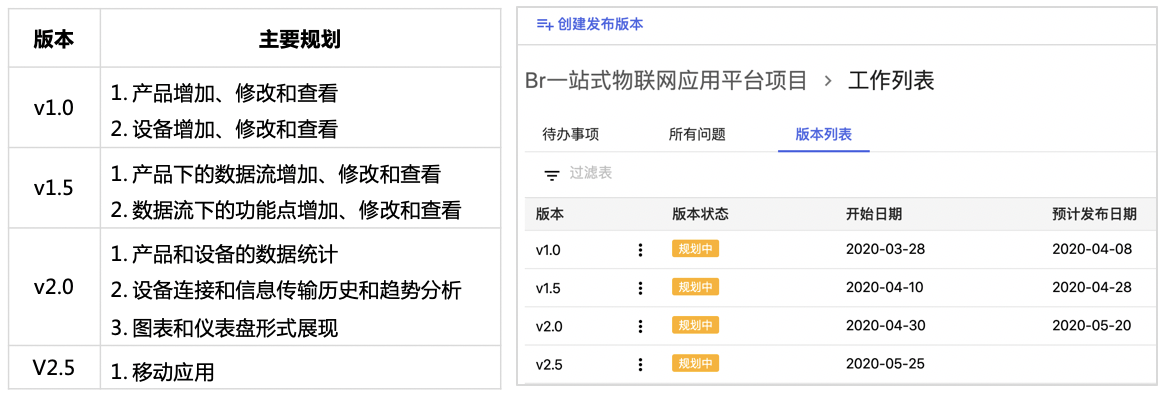Open the three-dot menu for v2.5
The height and width of the screenshot is (396, 1170).
click(x=639, y=364)
